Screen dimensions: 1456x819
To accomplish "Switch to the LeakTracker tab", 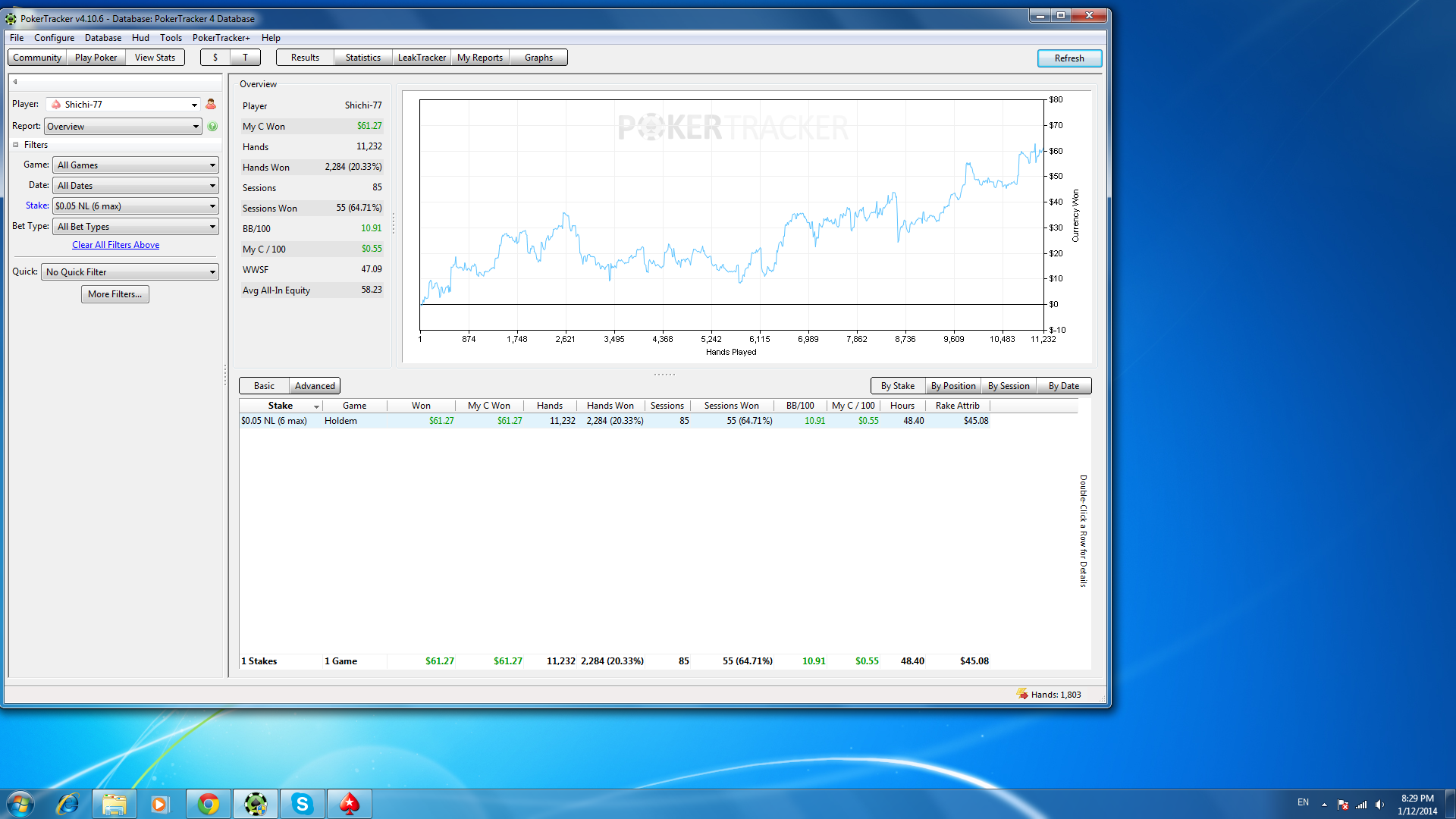I will click(x=422, y=58).
